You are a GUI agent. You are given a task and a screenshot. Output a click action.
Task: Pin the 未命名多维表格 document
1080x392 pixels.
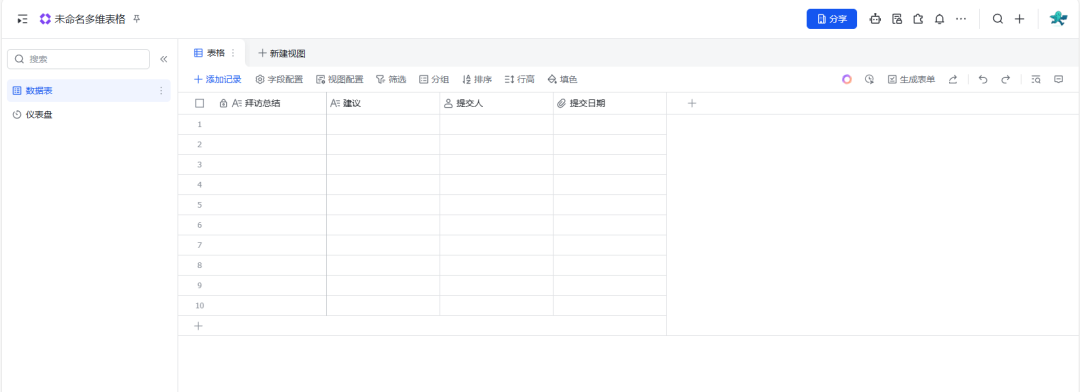coord(136,19)
